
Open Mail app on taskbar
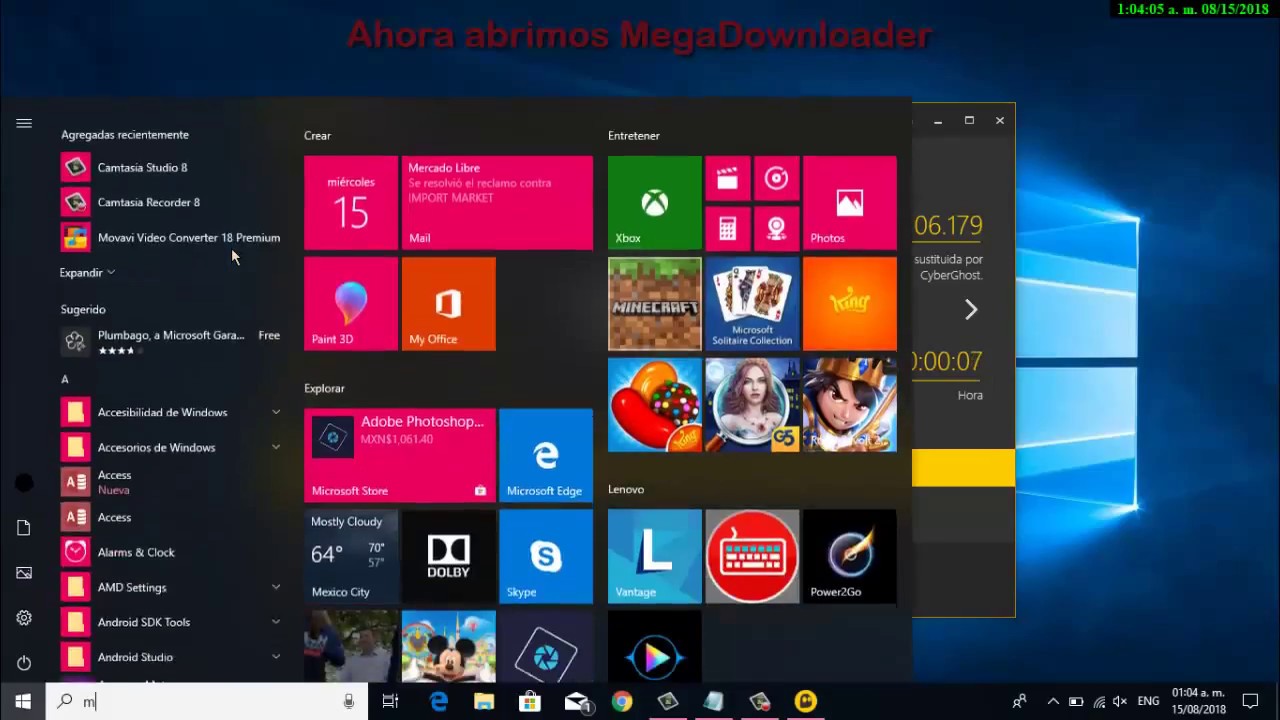click(576, 702)
